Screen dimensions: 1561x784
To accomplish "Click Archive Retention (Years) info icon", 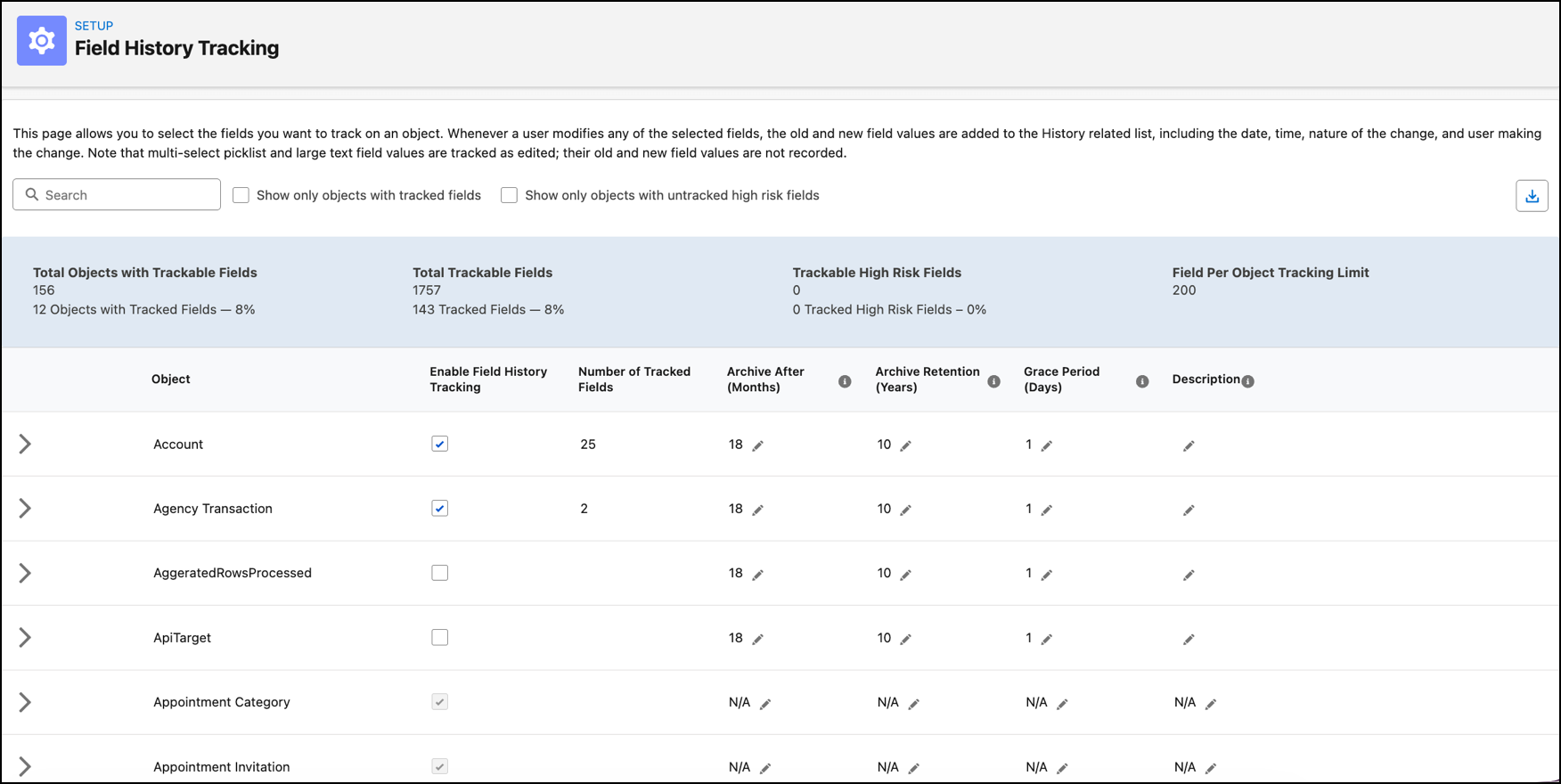I will point(993,381).
